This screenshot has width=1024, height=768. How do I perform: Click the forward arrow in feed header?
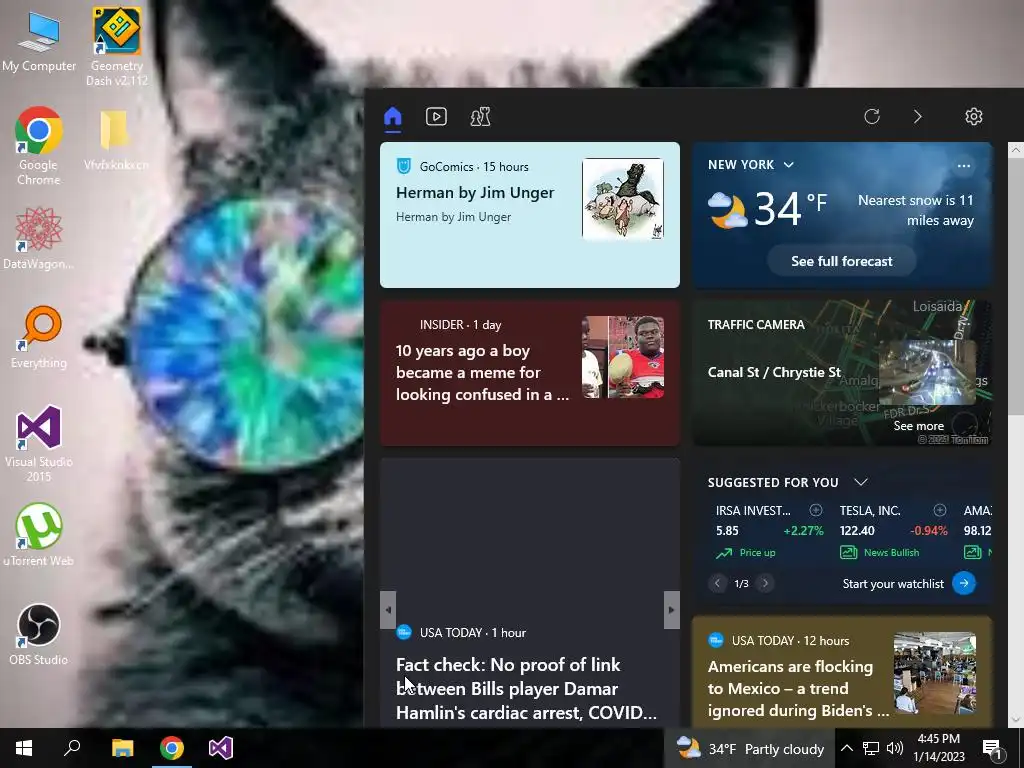[x=918, y=116]
